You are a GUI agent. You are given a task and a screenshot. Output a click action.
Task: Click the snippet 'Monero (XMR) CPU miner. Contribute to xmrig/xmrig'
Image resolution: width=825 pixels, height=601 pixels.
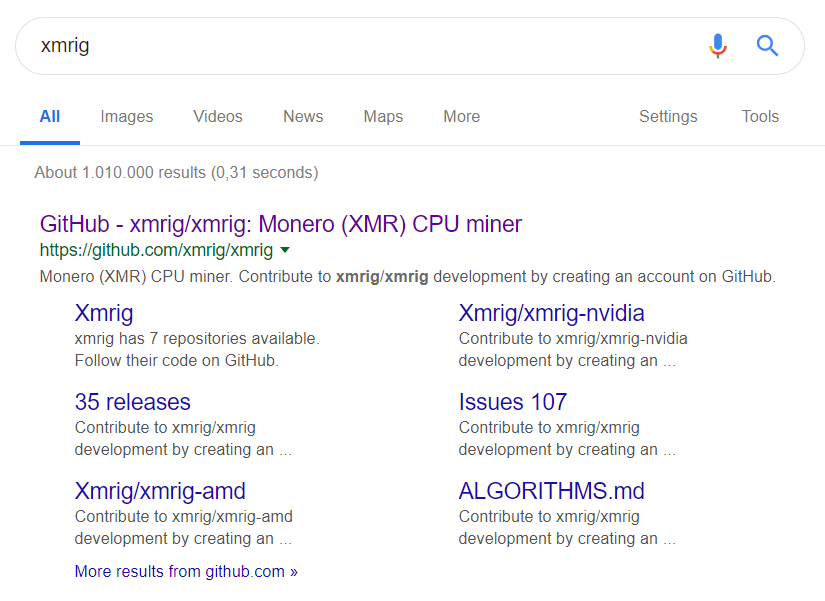[234, 277]
